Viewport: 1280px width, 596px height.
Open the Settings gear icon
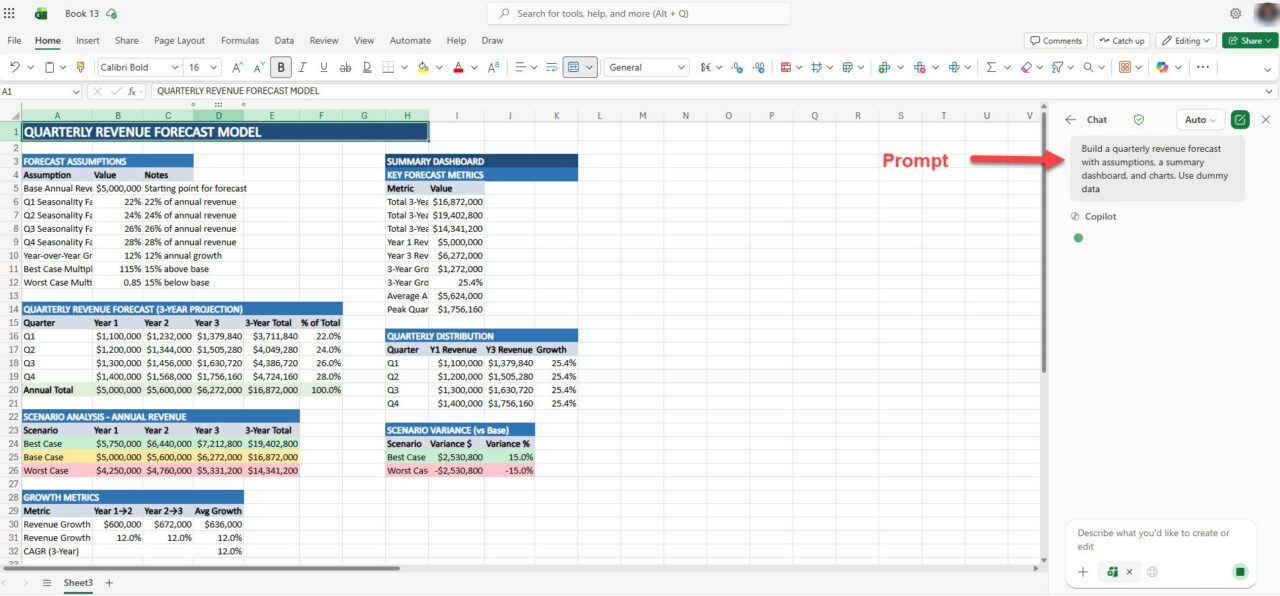coord(1236,13)
